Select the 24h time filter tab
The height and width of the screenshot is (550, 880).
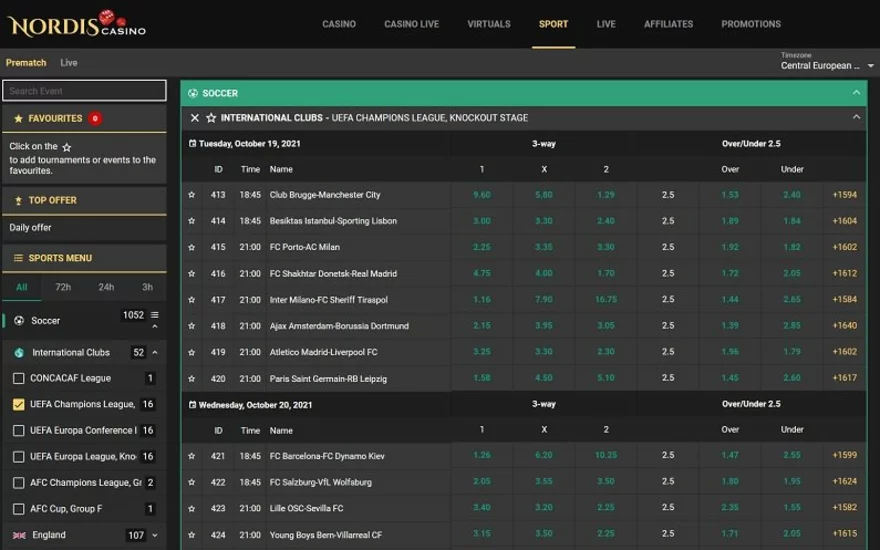pyautogui.click(x=105, y=287)
